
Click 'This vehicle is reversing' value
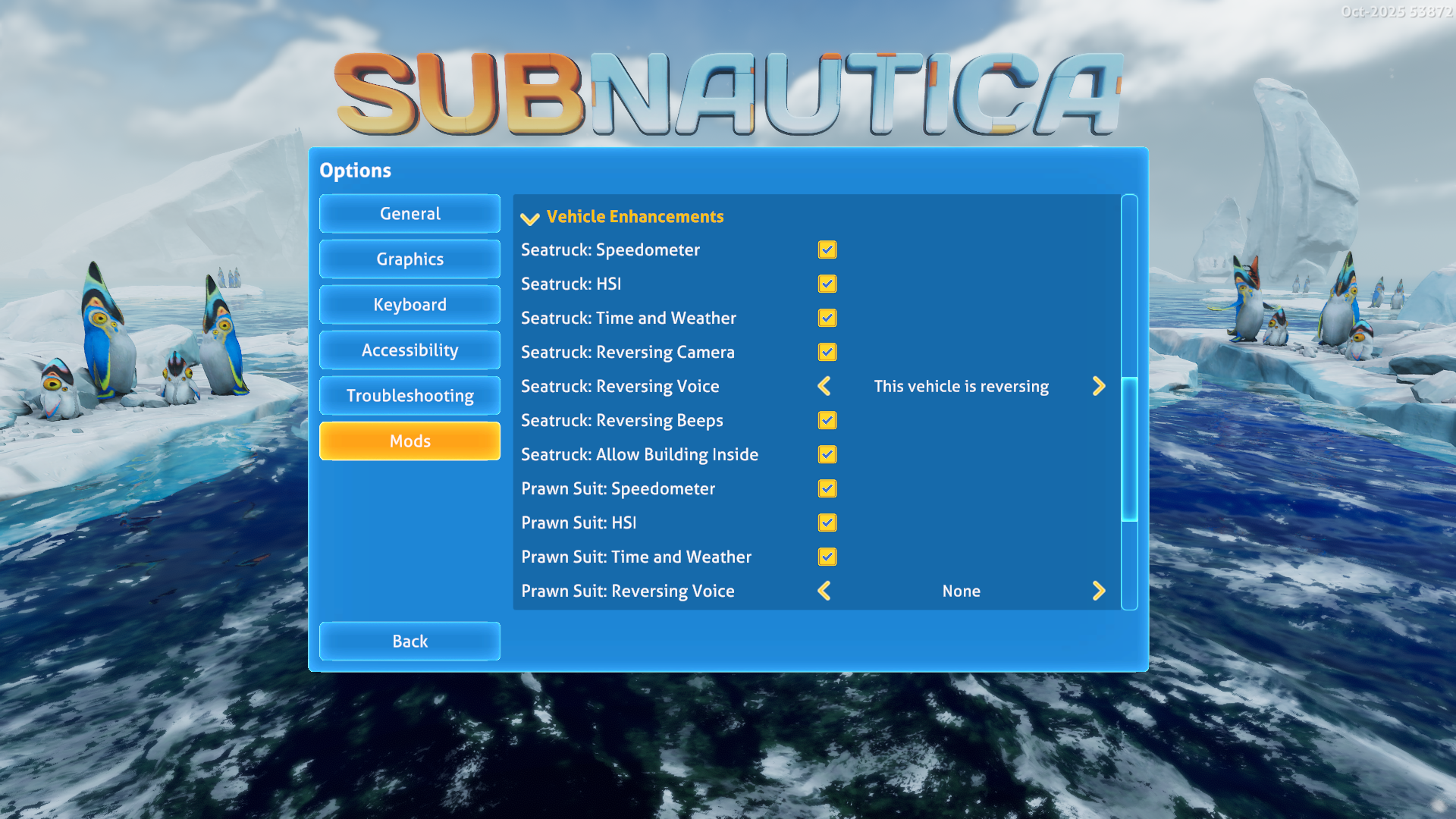tap(961, 387)
